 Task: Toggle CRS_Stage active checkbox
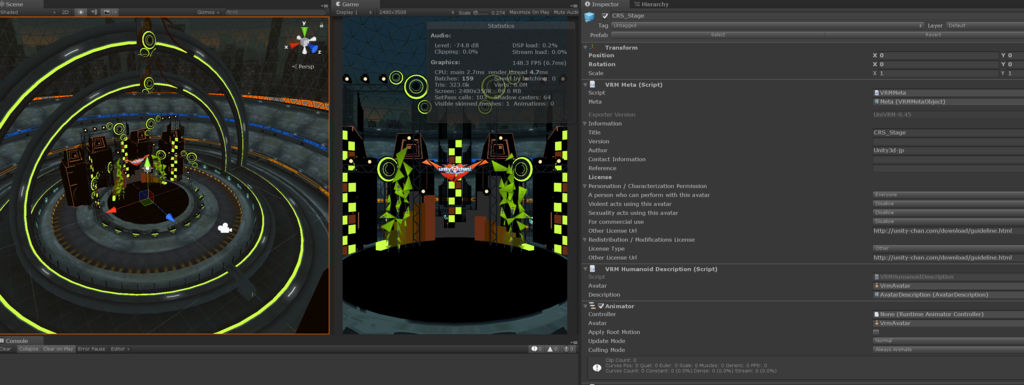tap(605, 15)
